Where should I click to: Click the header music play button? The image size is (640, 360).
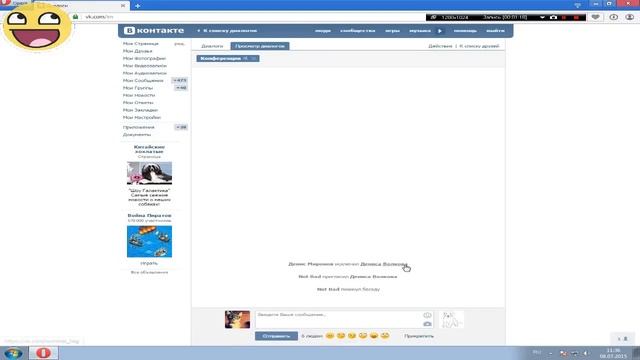[x=440, y=31]
